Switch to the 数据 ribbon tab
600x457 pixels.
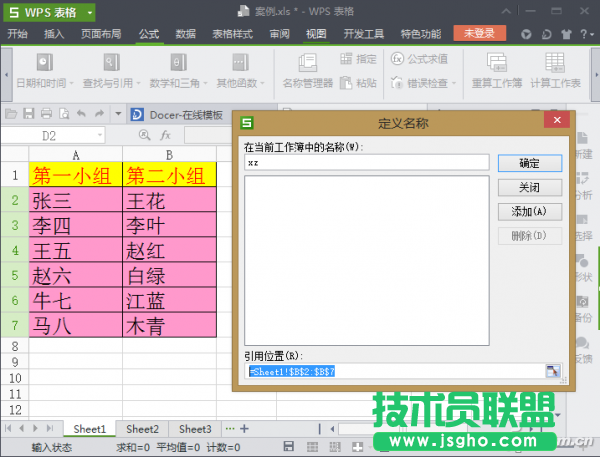coord(185,33)
